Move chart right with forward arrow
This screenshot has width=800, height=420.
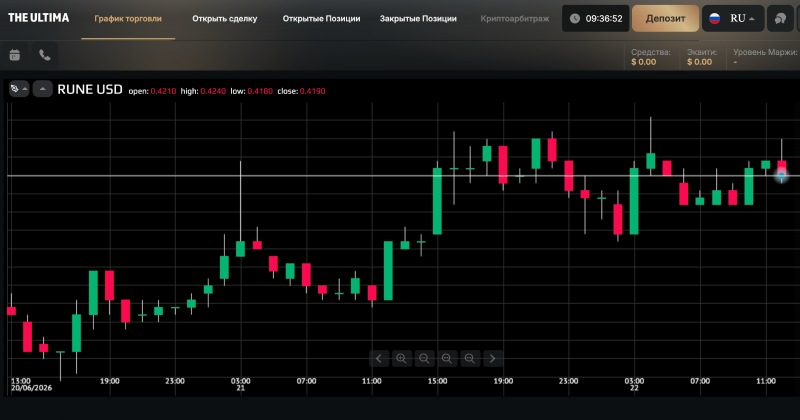492,358
